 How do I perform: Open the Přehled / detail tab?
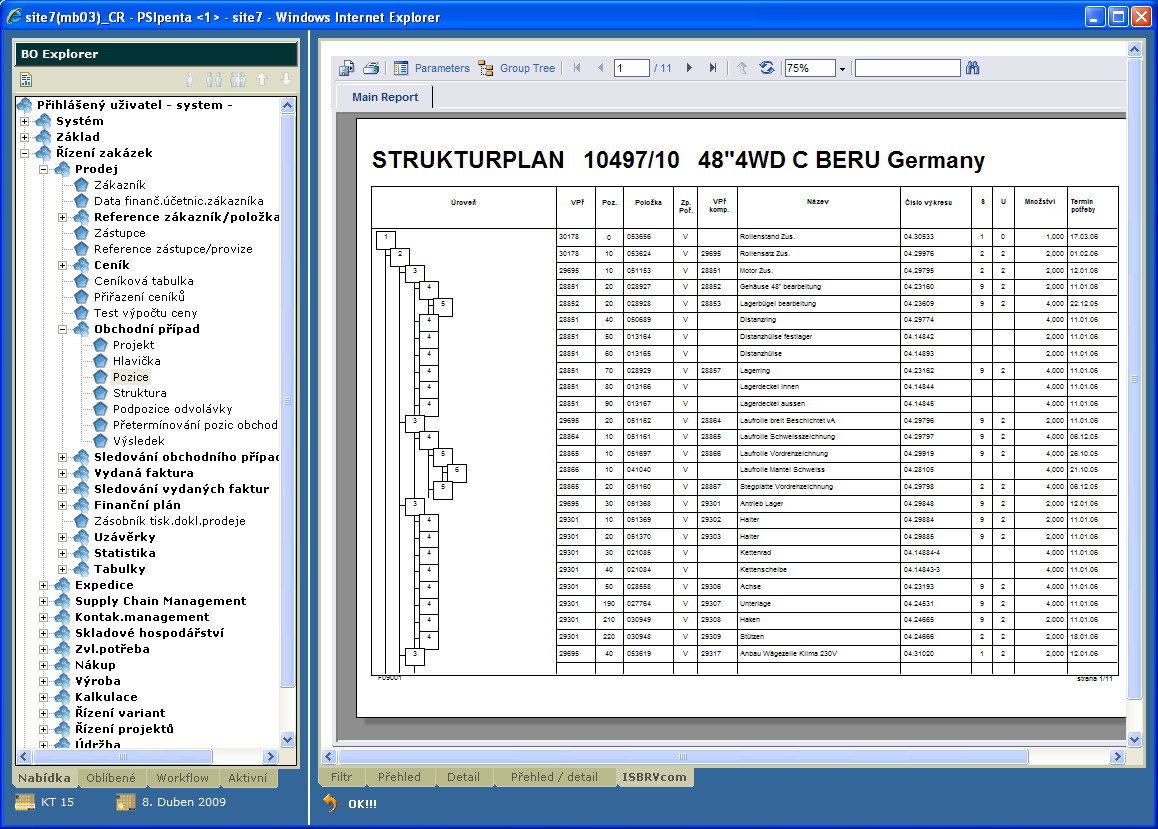point(554,777)
